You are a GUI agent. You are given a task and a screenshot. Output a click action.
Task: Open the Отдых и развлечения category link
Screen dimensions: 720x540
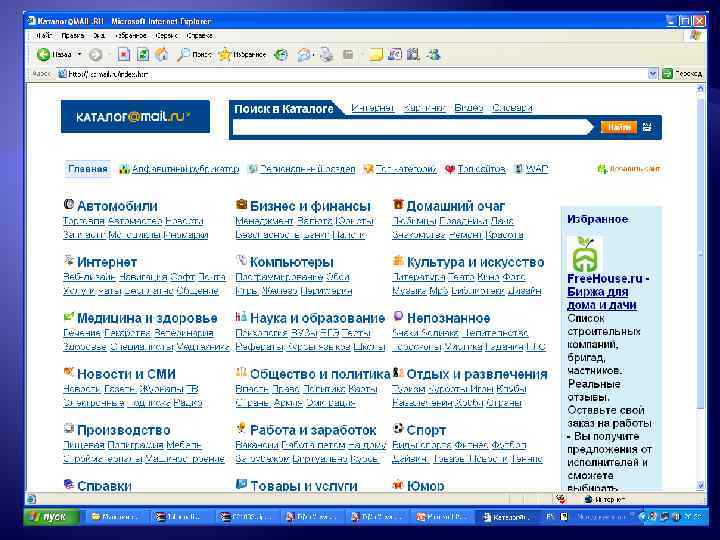coord(477,374)
